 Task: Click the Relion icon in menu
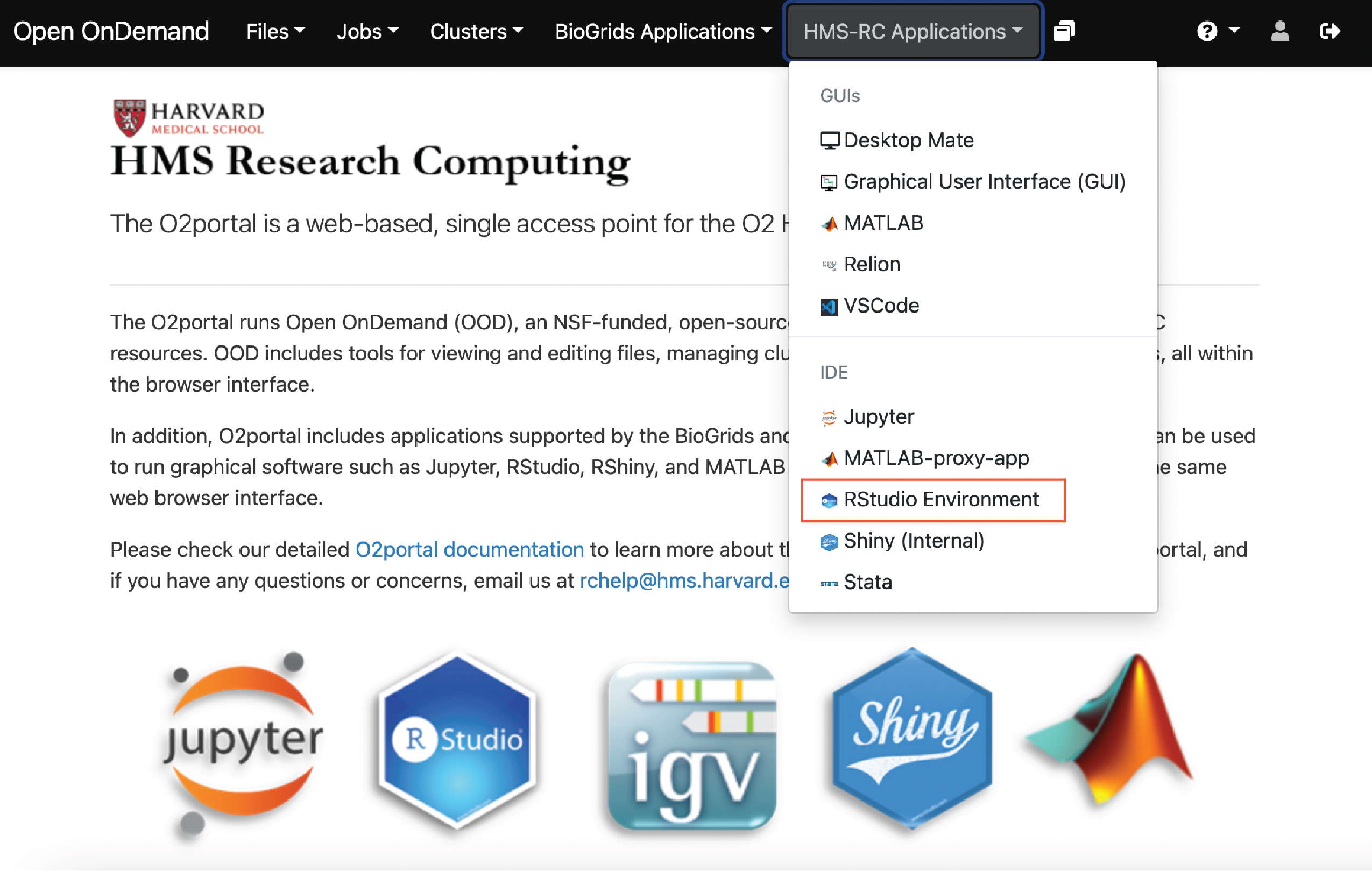(x=829, y=265)
